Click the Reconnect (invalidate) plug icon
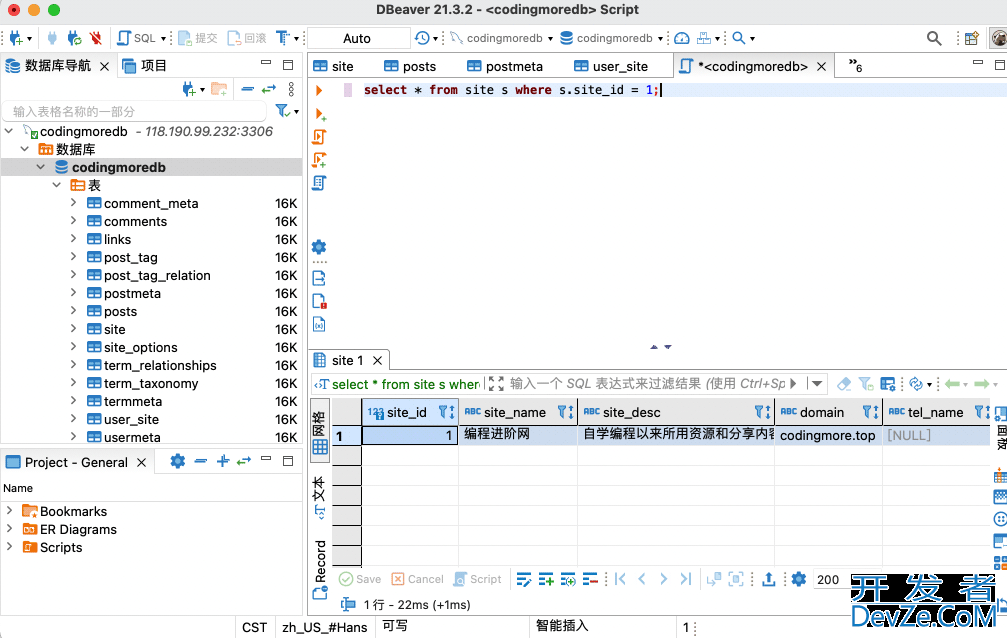 tap(74, 38)
